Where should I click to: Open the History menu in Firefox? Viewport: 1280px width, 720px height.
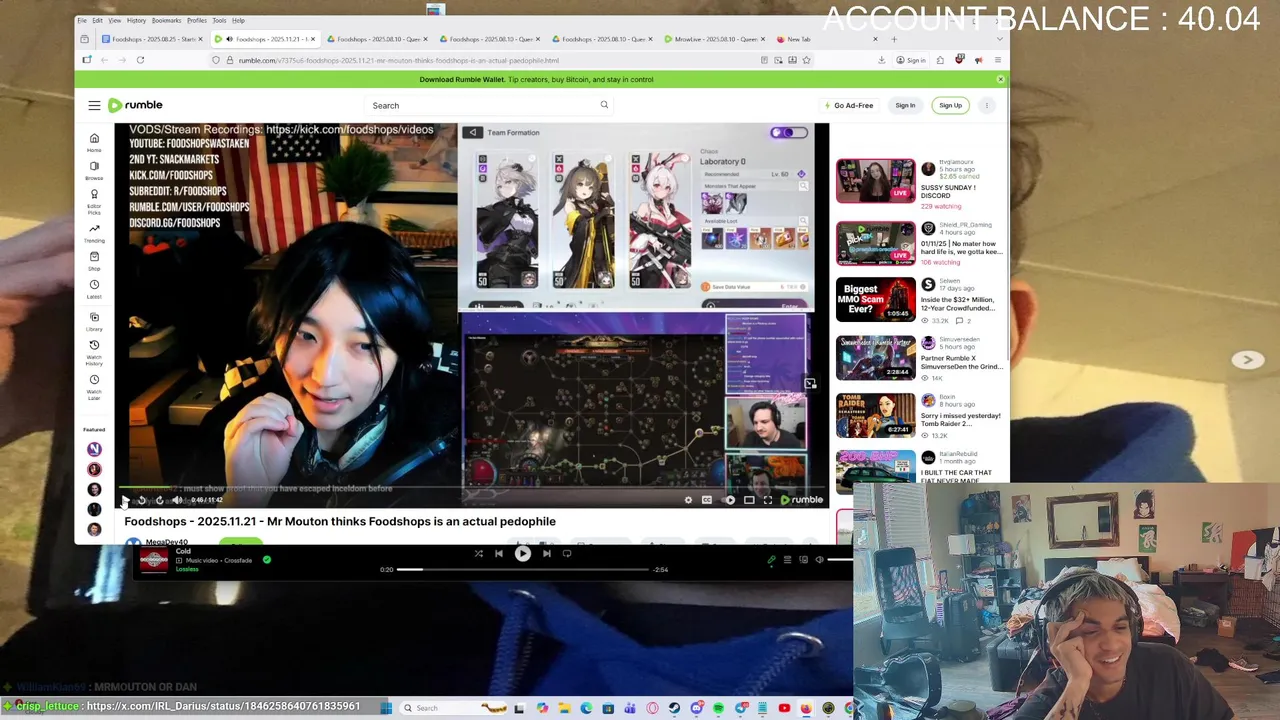(x=136, y=20)
